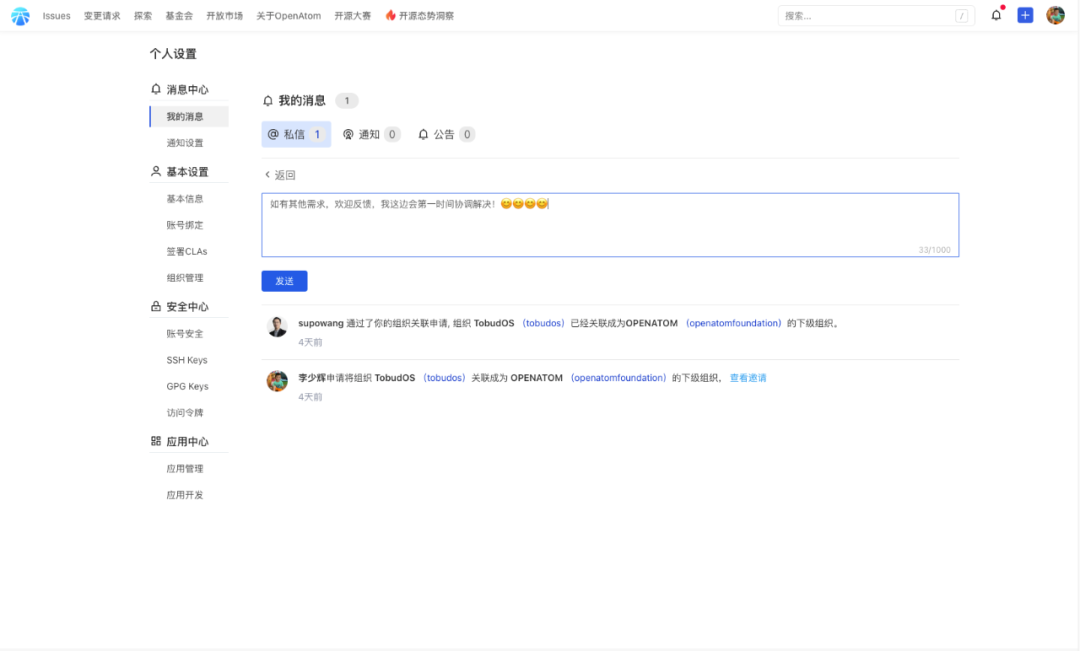Open 账号安全 in the sidebar
The image size is (1080, 651).
[x=185, y=333]
